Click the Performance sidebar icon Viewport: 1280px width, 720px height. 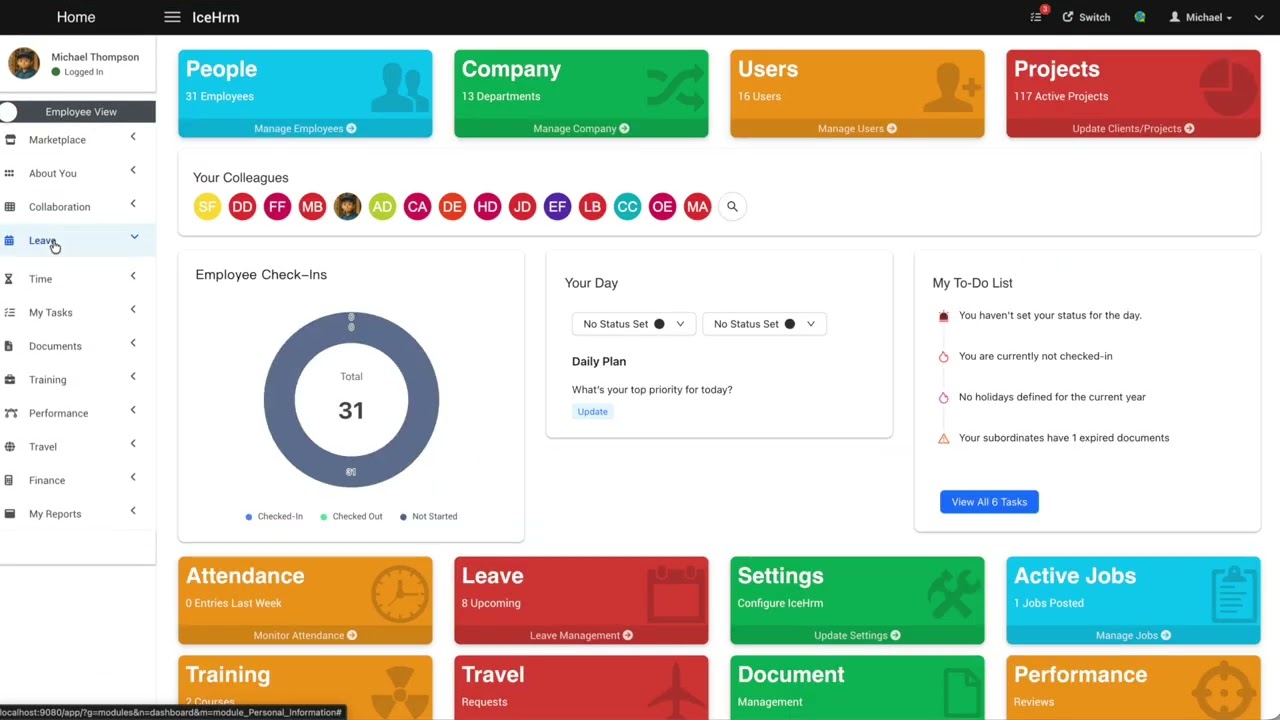click(x=9, y=413)
